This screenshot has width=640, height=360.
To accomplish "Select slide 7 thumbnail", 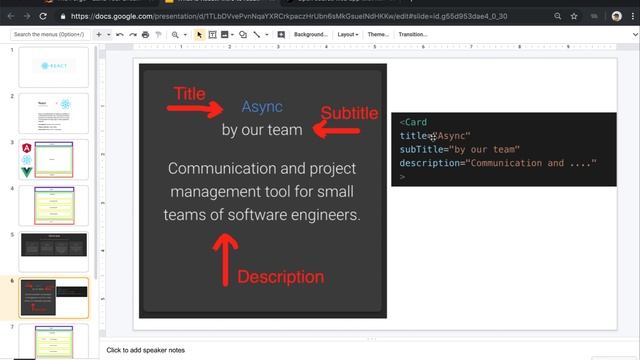I will (53, 342).
